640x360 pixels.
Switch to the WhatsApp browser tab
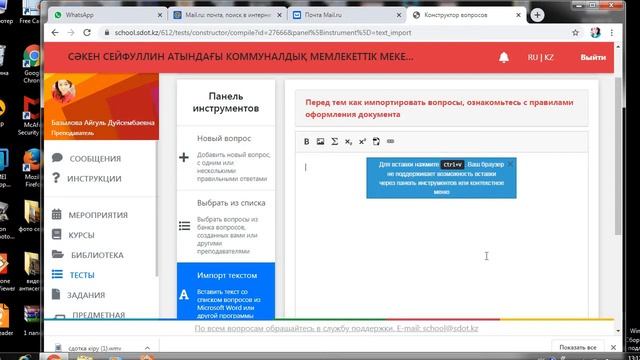[x=108, y=15]
